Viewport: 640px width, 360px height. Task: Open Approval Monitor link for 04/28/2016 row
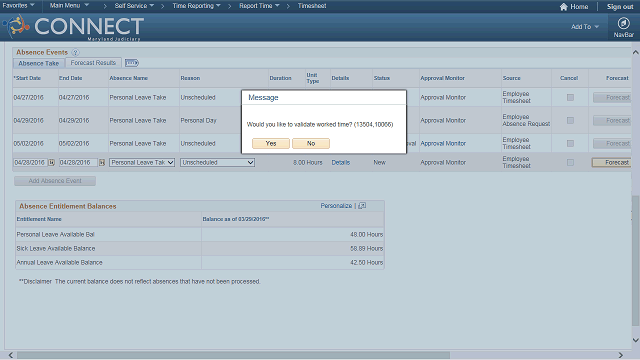443,162
